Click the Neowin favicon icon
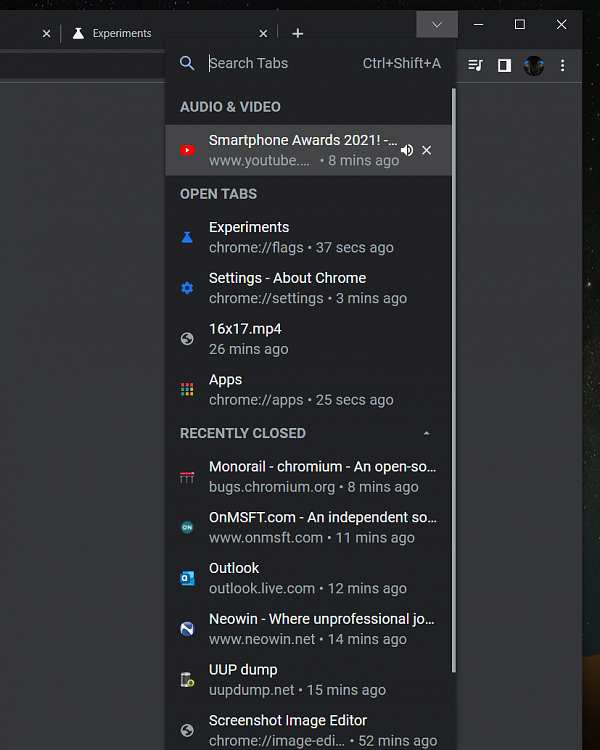Screen dimensions: 600x750 click(x=187, y=629)
